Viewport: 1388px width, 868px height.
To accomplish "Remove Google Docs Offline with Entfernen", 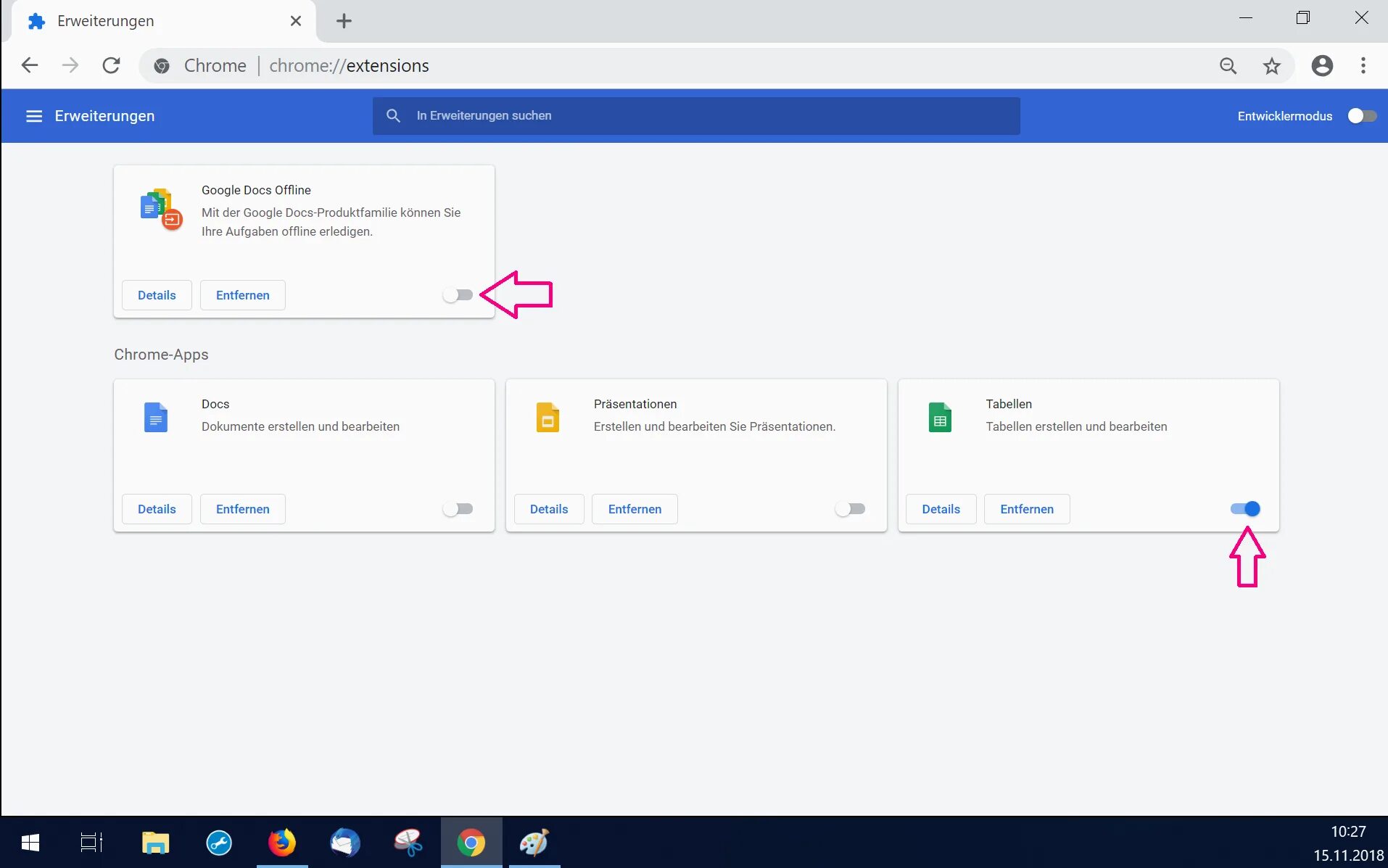I will [243, 295].
